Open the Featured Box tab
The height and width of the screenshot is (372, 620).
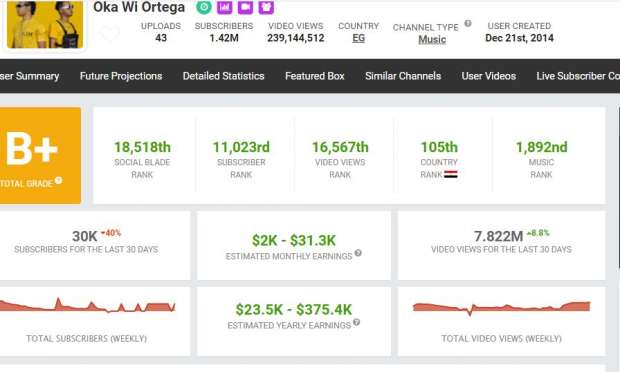point(315,76)
